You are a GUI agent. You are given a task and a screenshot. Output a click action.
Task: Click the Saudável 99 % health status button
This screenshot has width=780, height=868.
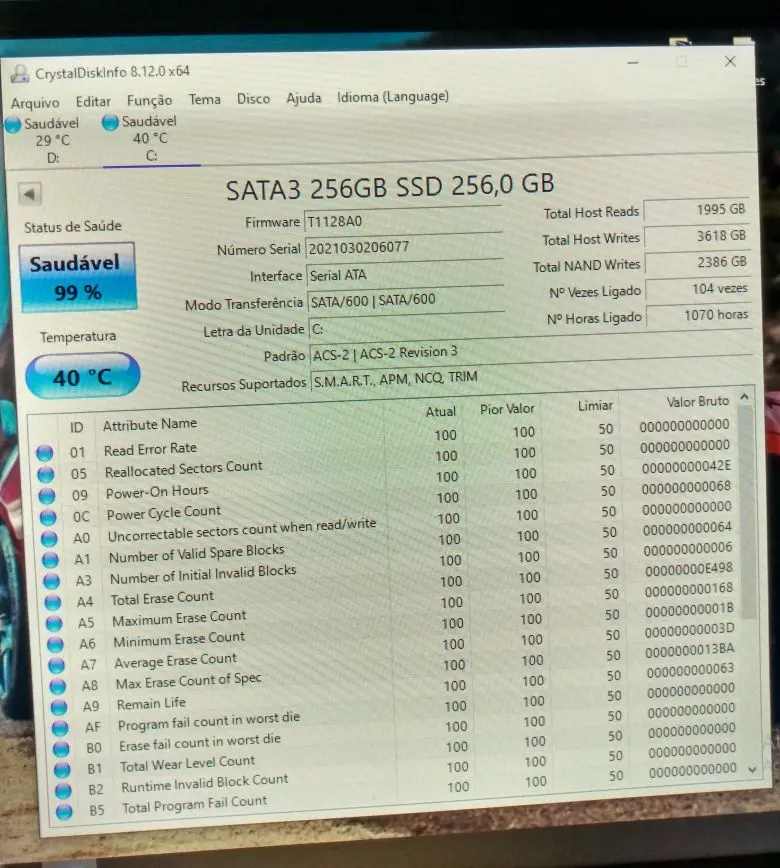point(78,277)
